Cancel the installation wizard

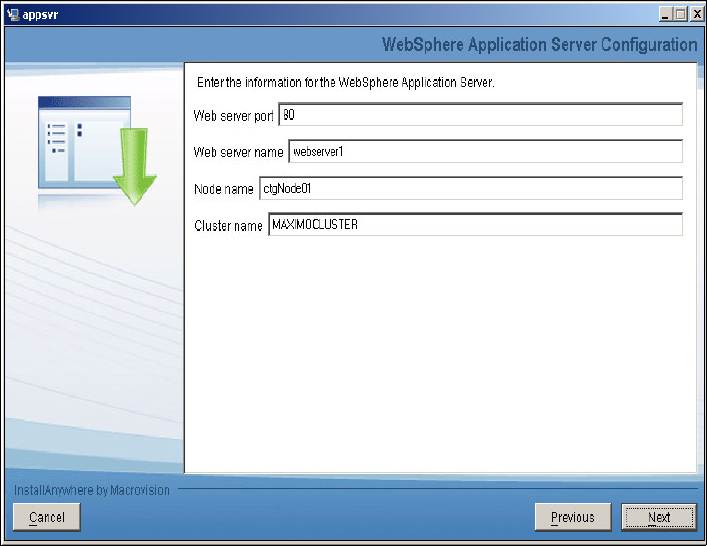(x=47, y=517)
